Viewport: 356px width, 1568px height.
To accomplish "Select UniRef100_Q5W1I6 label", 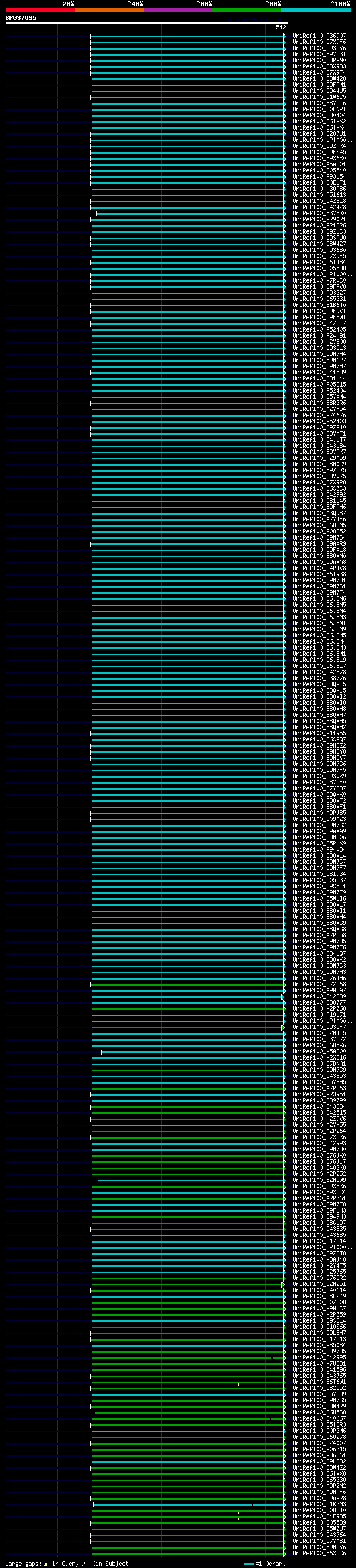I will (x=319, y=898).
